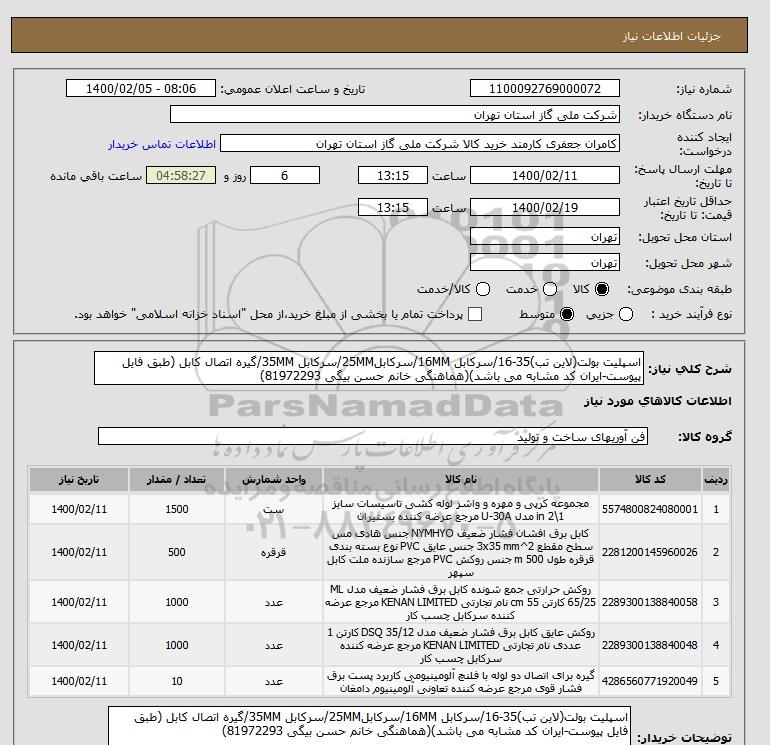
Task: Click the aluminium flange clamp product name cell
Action: click(x=461, y=682)
